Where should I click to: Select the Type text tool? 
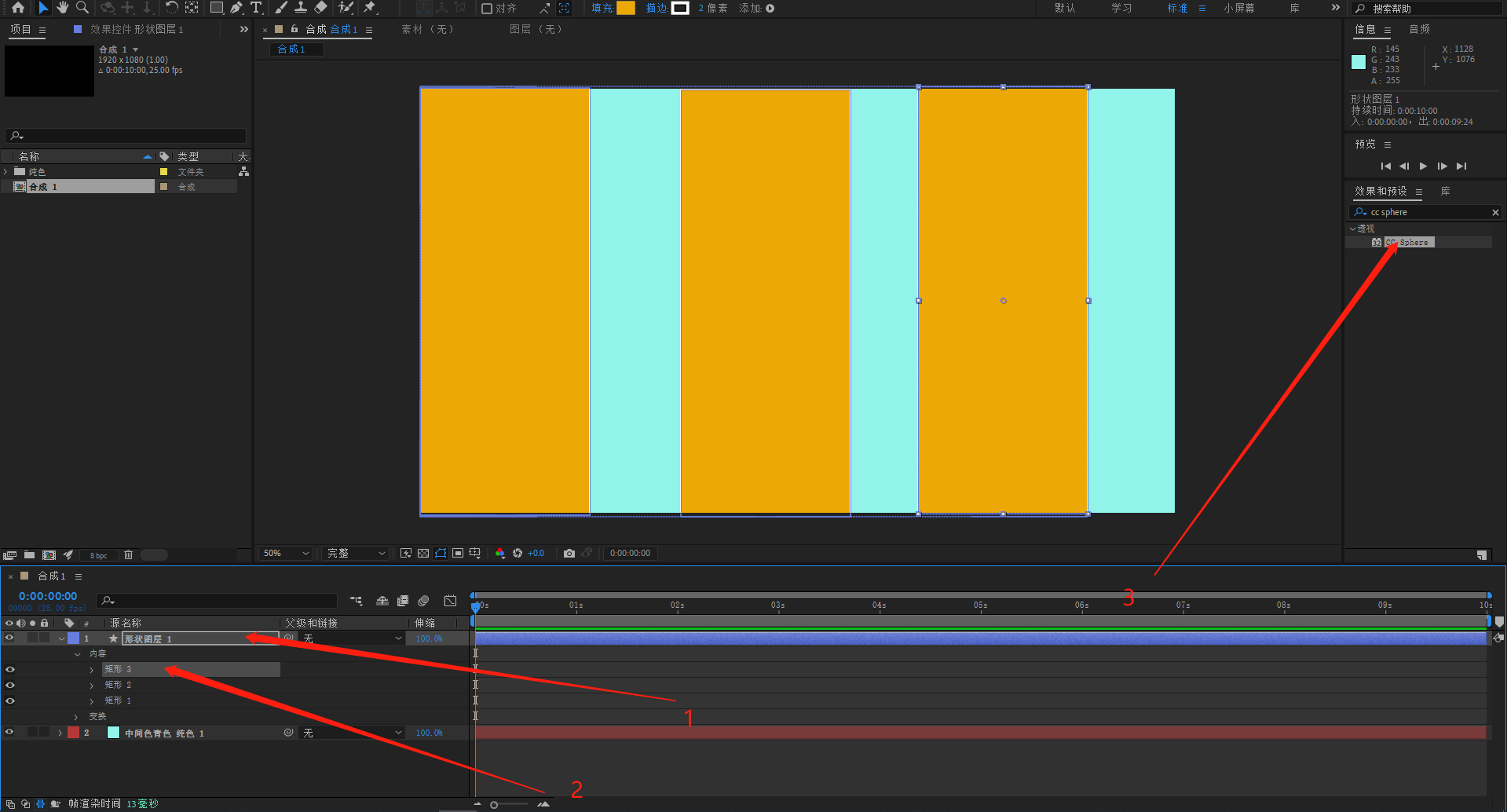coord(256,8)
